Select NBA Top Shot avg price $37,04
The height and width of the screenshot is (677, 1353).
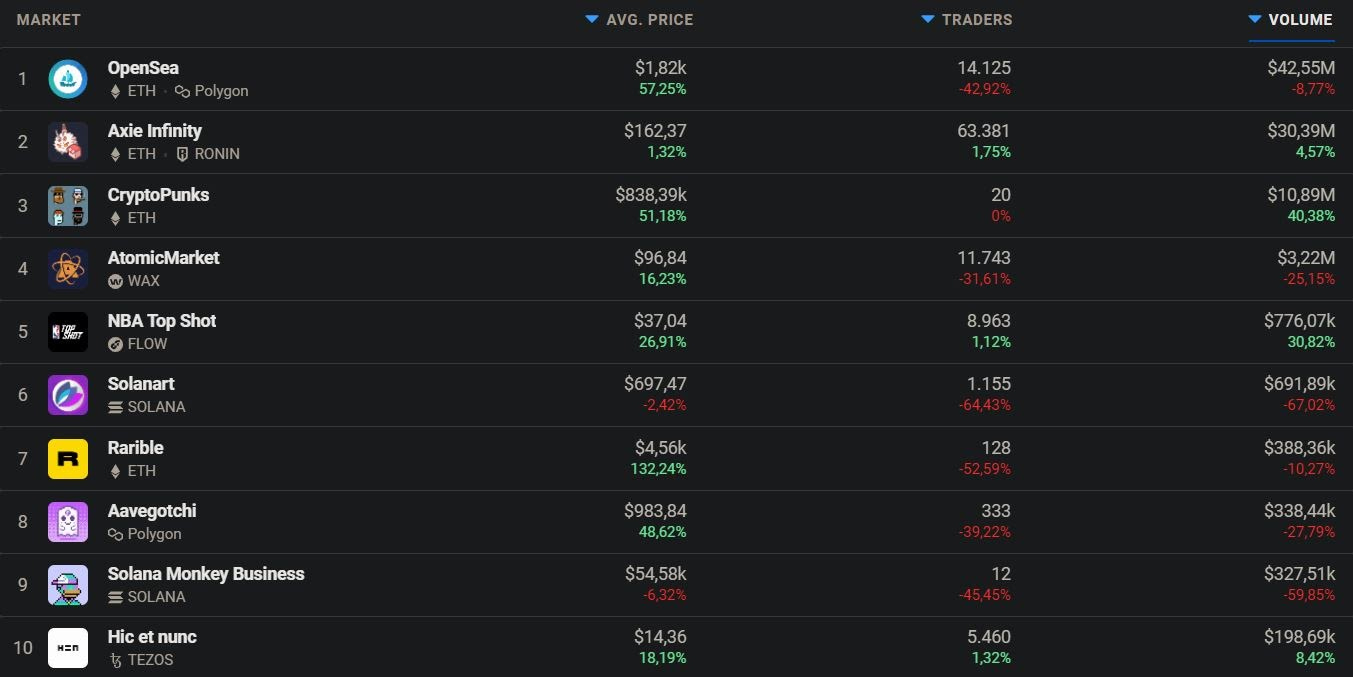[660, 321]
